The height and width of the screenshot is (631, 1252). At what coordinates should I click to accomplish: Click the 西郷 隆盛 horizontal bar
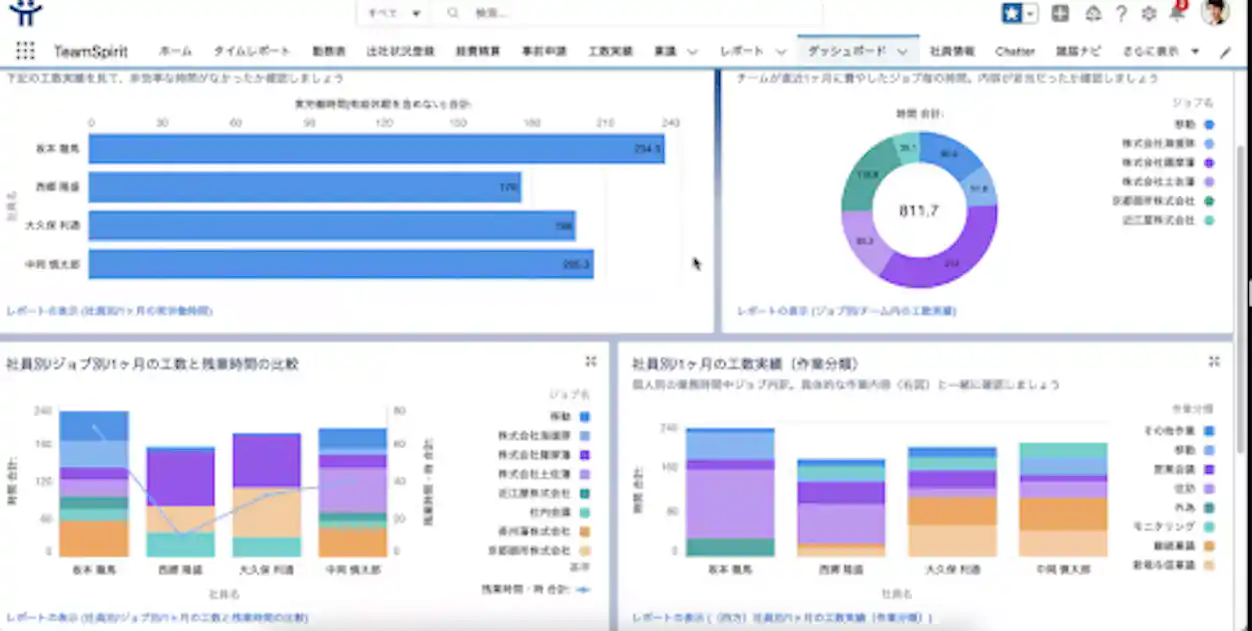[x=305, y=187]
